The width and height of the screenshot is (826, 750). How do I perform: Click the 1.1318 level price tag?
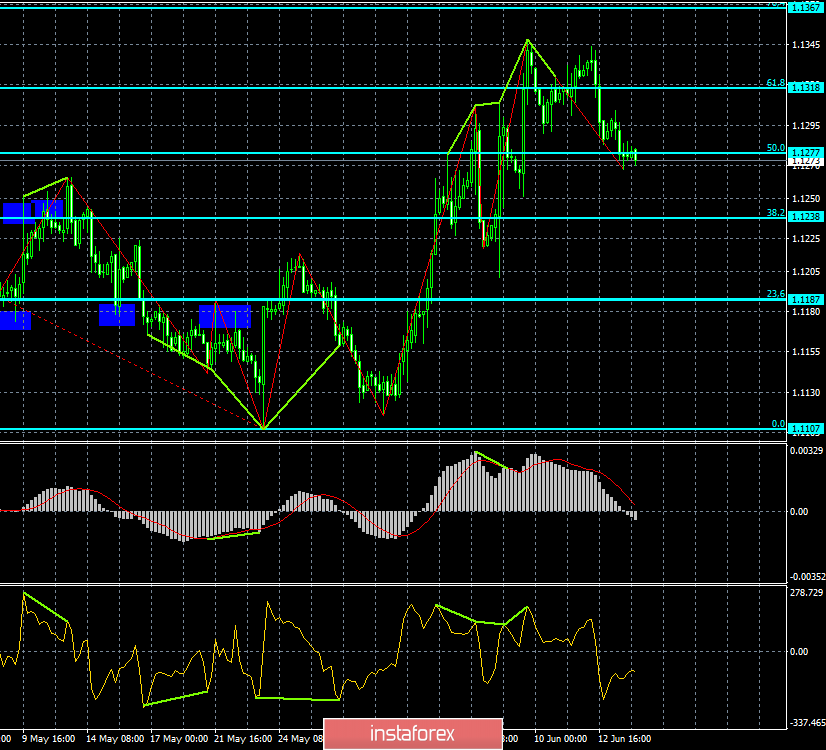(805, 87)
